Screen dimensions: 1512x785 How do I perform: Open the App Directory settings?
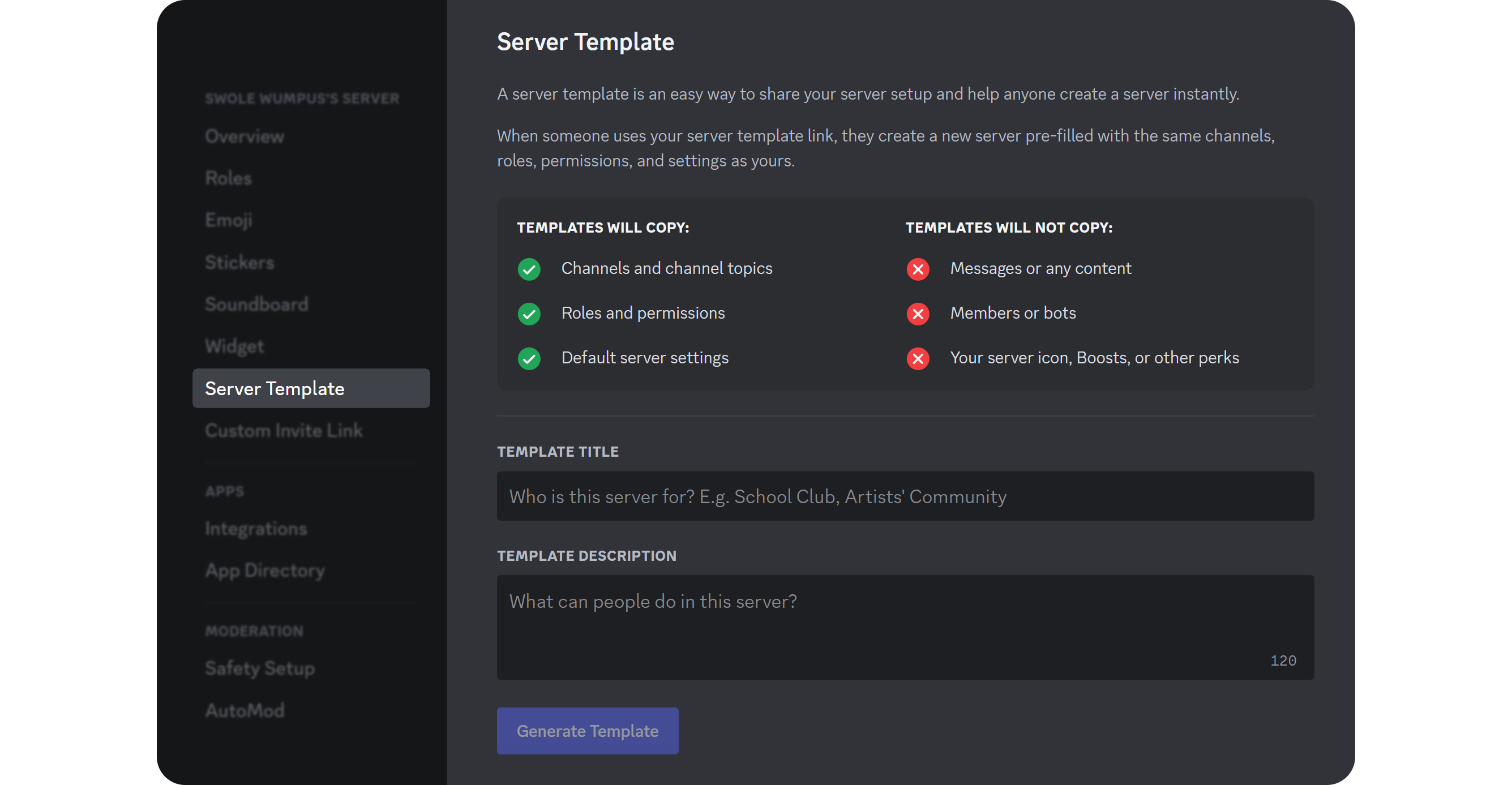point(264,570)
